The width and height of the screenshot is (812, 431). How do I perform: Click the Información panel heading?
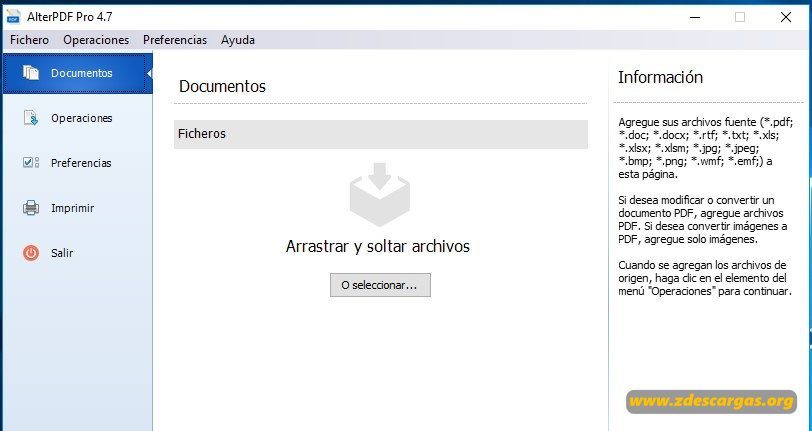660,77
